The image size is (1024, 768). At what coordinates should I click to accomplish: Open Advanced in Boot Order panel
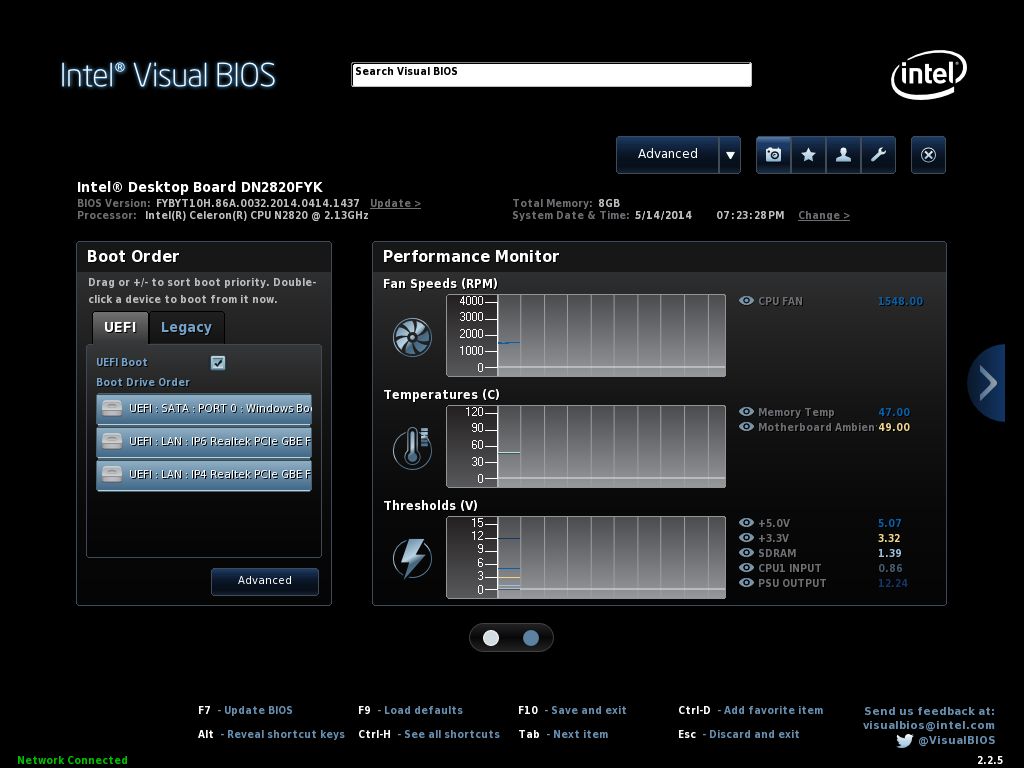tap(264, 581)
